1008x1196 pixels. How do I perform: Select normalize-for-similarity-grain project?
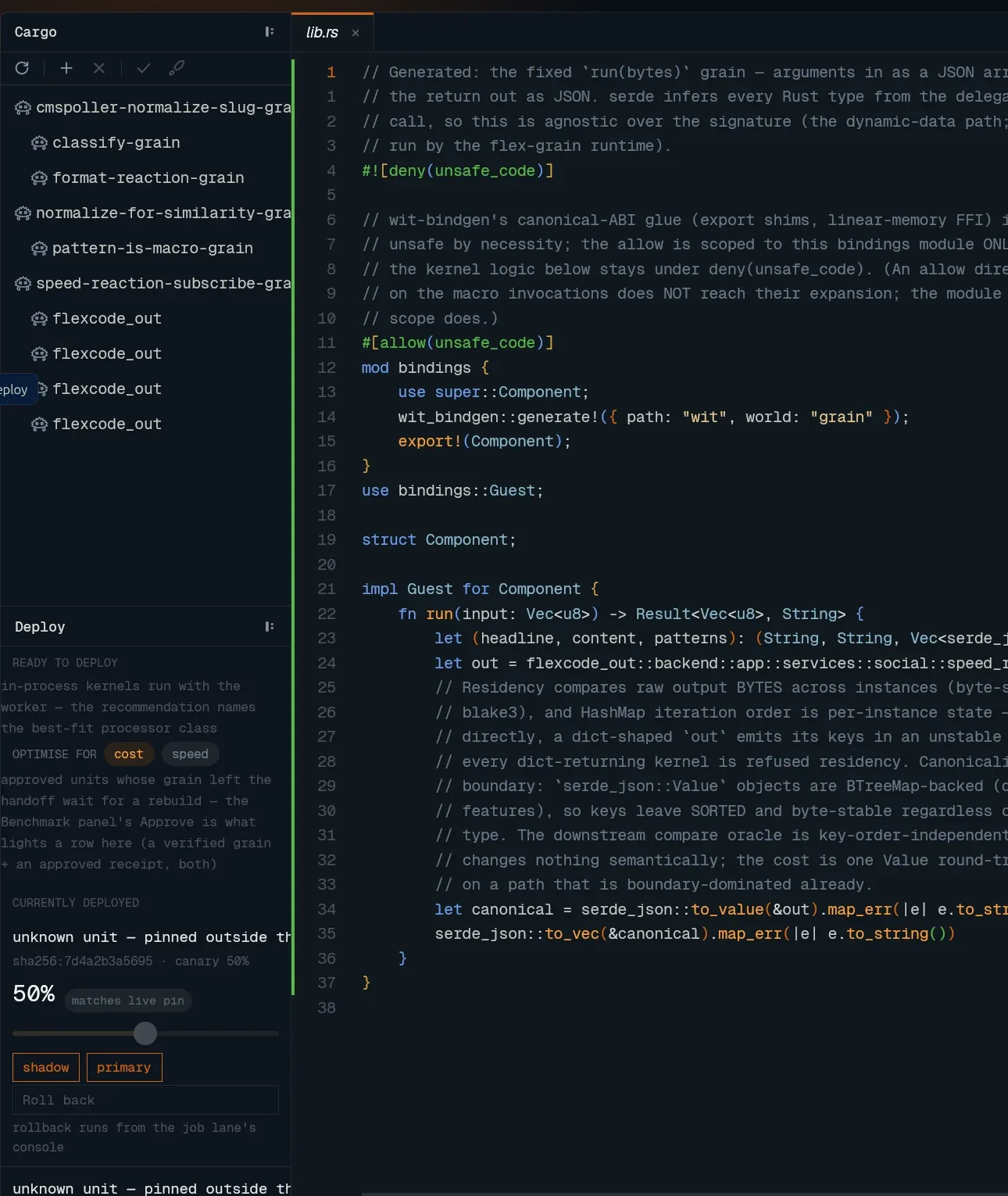pyautogui.click(x=146, y=213)
